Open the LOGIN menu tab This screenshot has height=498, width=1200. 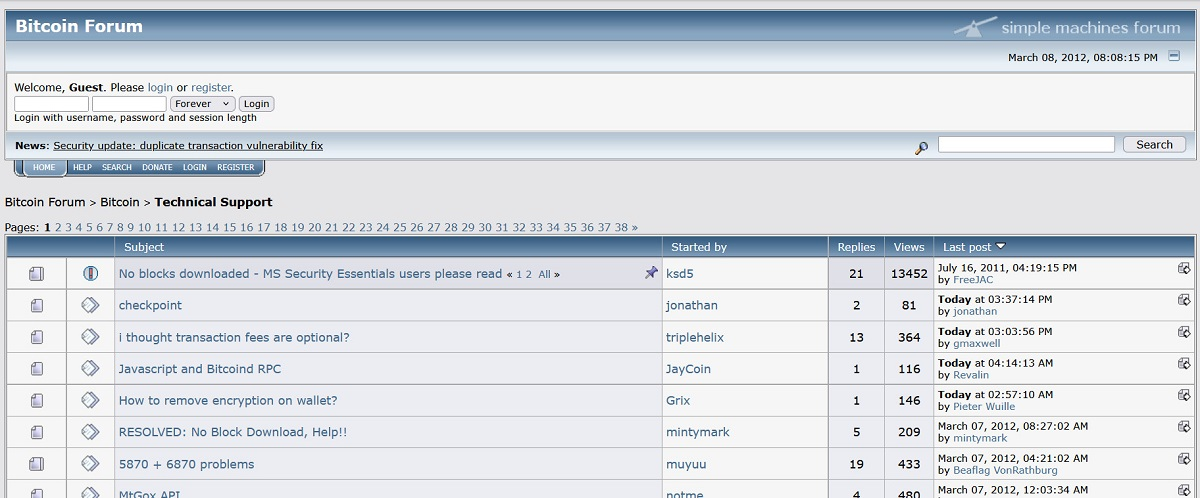[x=195, y=167]
